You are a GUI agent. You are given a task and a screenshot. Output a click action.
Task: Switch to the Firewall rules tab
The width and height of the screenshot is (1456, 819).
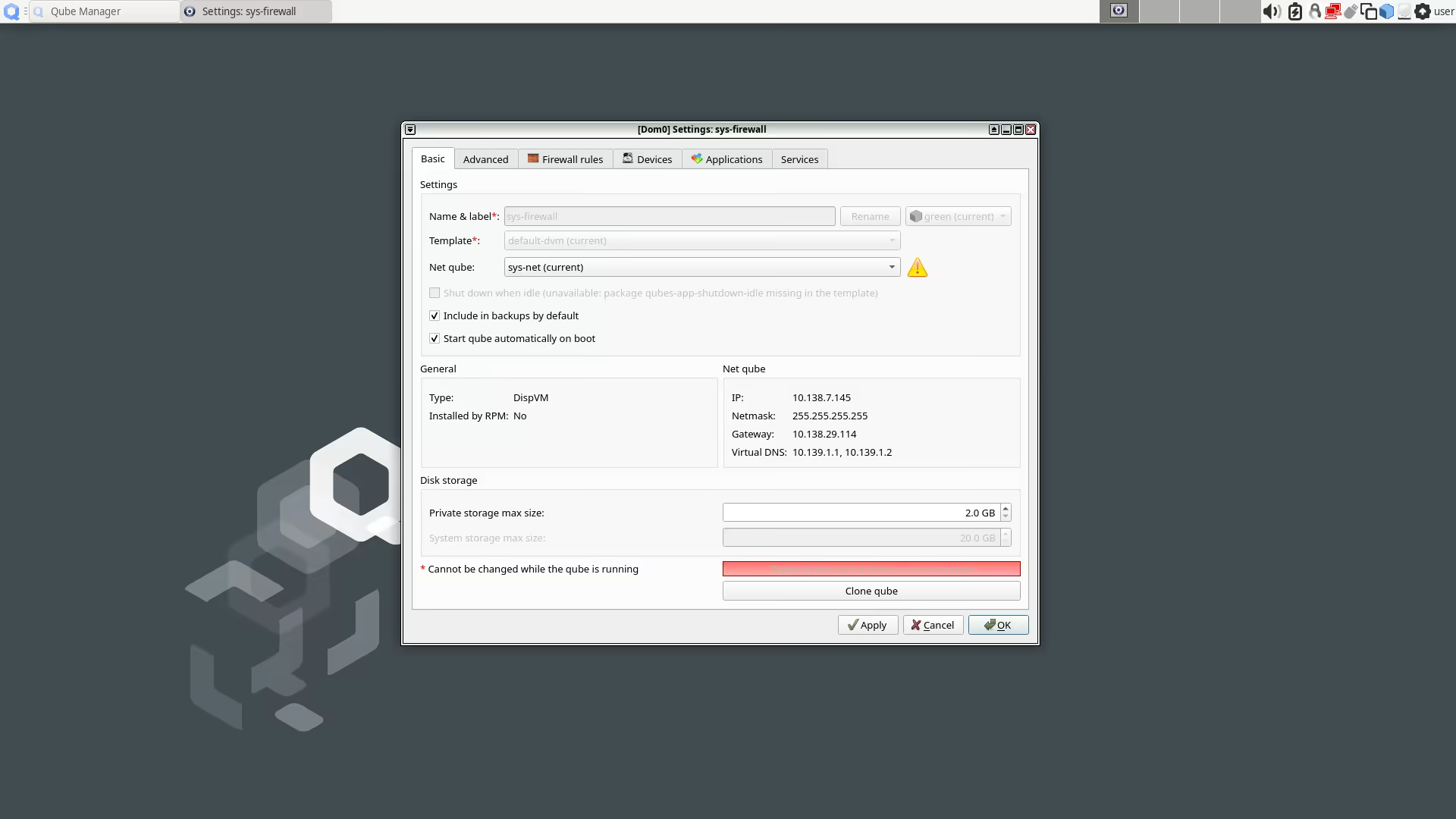(566, 159)
